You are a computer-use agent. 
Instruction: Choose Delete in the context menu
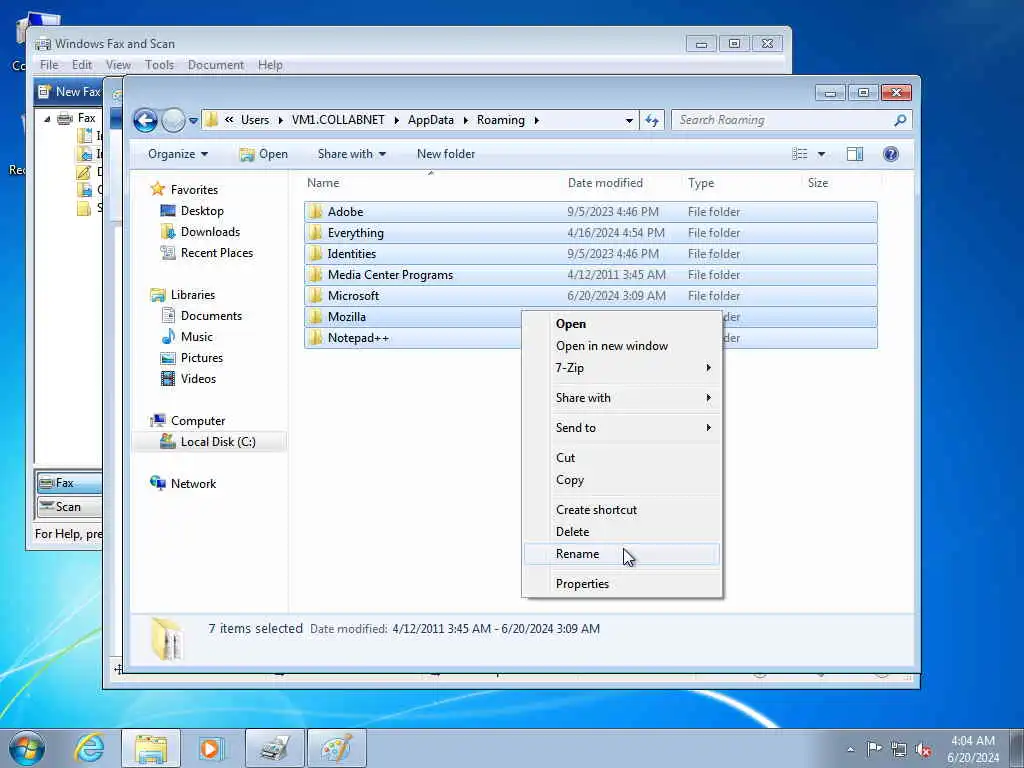(622, 532)
